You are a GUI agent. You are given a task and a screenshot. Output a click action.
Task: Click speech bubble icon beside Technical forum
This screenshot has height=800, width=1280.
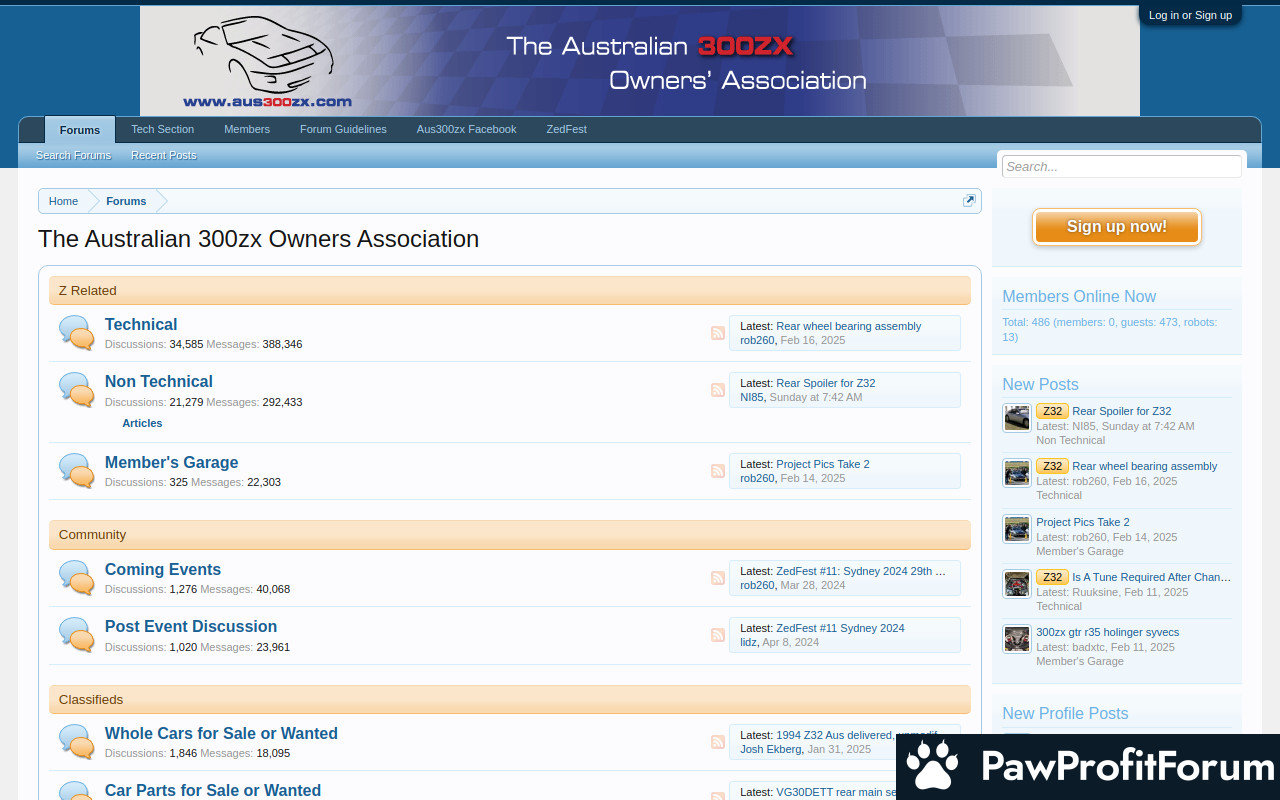[x=77, y=333]
